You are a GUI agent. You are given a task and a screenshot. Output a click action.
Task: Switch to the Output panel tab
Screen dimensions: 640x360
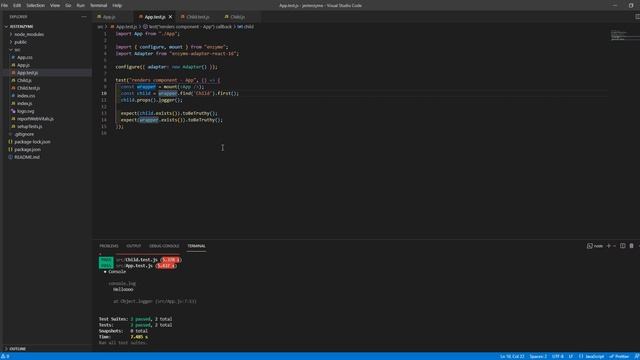click(x=133, y=246)
